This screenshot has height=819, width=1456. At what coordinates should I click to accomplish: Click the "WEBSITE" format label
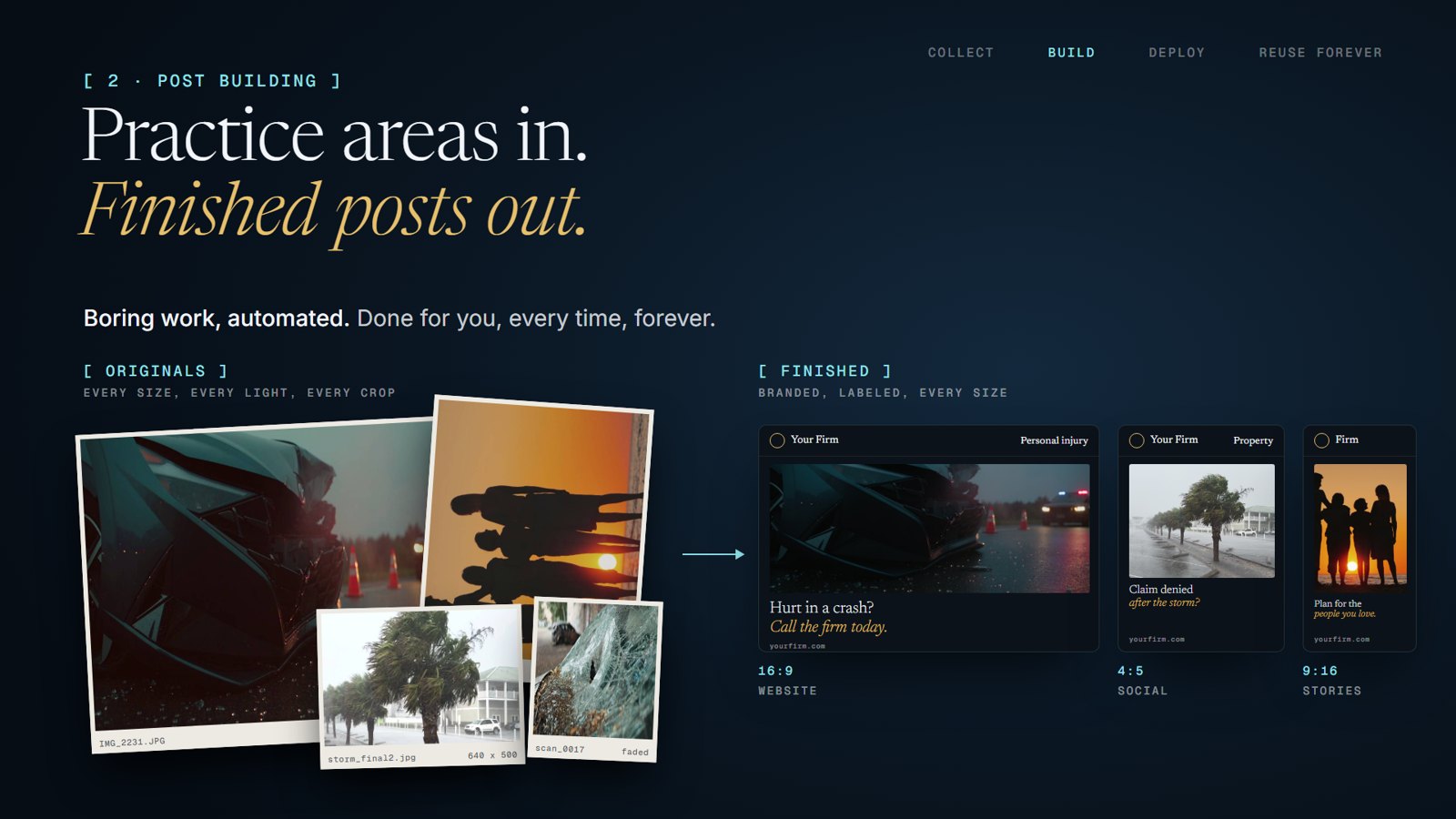pyautogui.click(x=788, y=691)
